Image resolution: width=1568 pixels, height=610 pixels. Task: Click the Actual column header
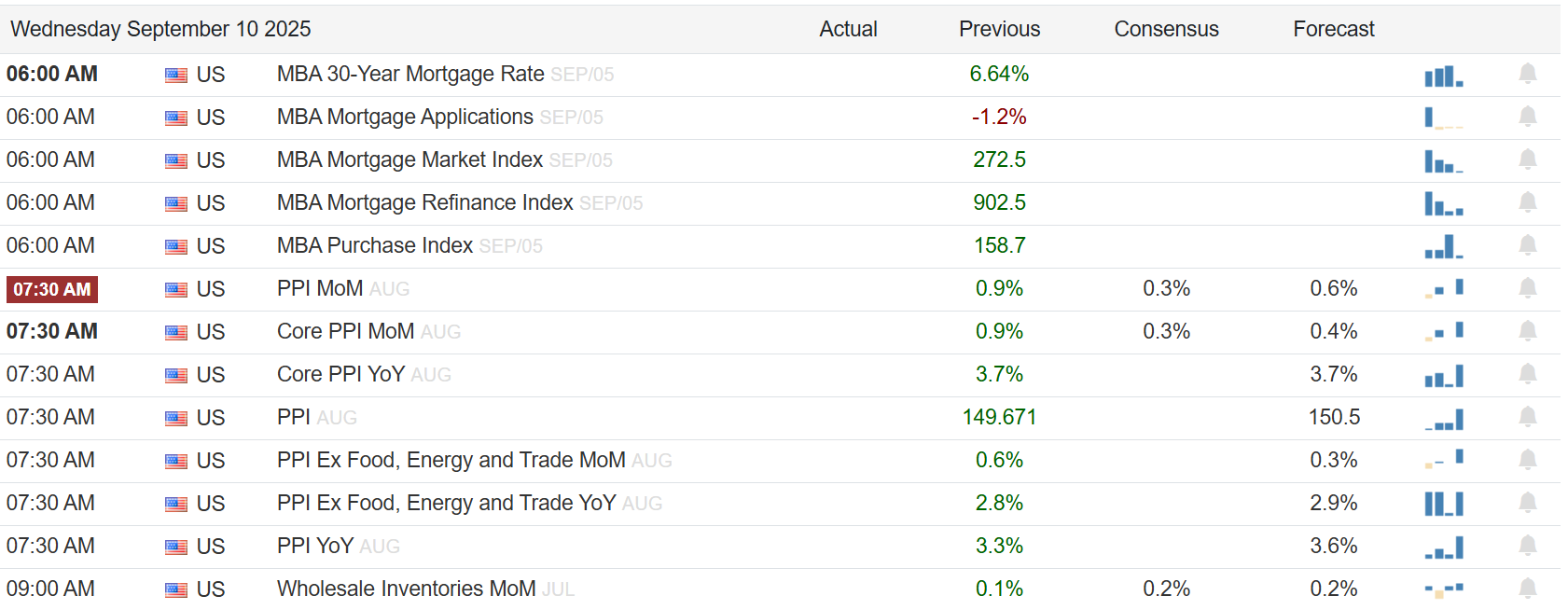point(848,29)
